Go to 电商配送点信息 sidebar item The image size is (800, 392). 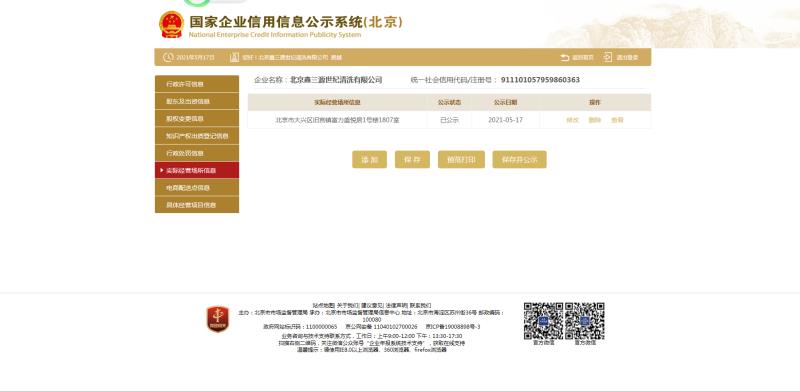pos(197,188)
